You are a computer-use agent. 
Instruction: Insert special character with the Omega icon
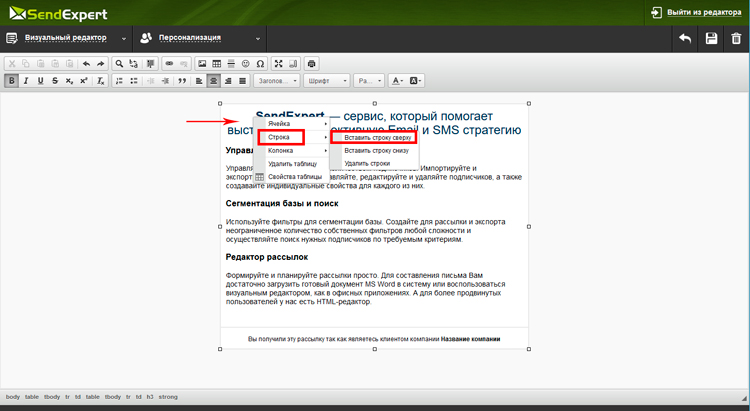pyautogui.click(x=260, y=64)
